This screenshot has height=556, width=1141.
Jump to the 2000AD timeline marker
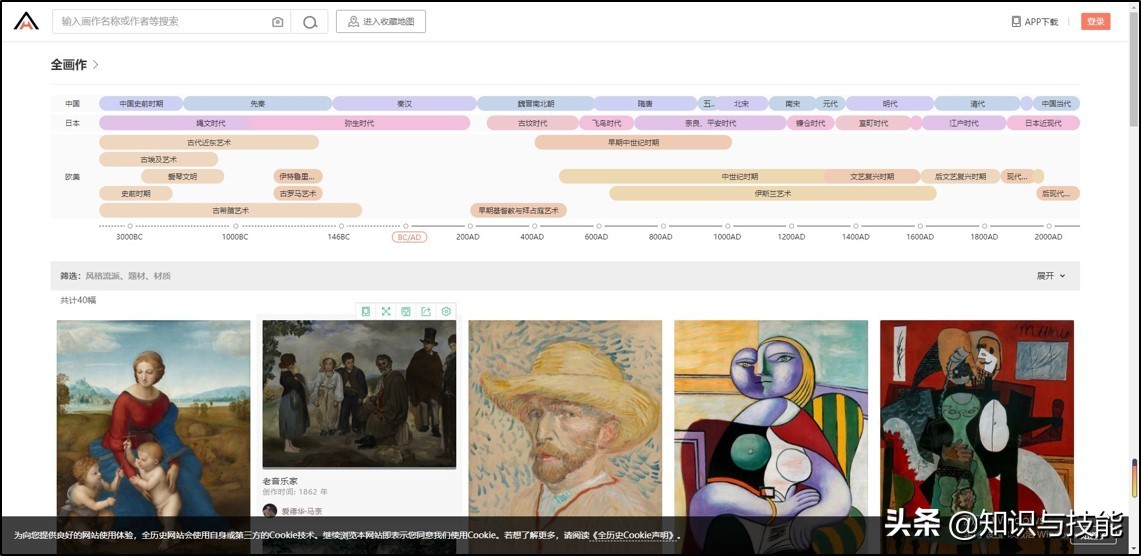tap(1049, 237)
